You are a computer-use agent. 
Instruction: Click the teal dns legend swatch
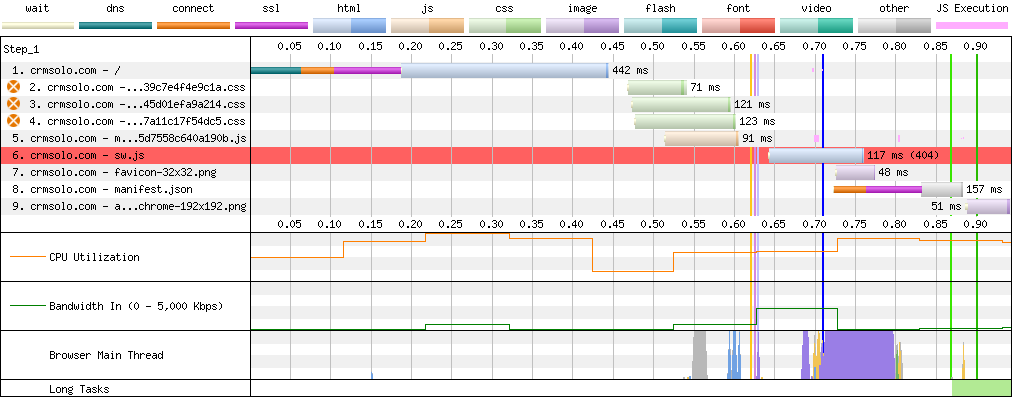[x=116, y=26]
